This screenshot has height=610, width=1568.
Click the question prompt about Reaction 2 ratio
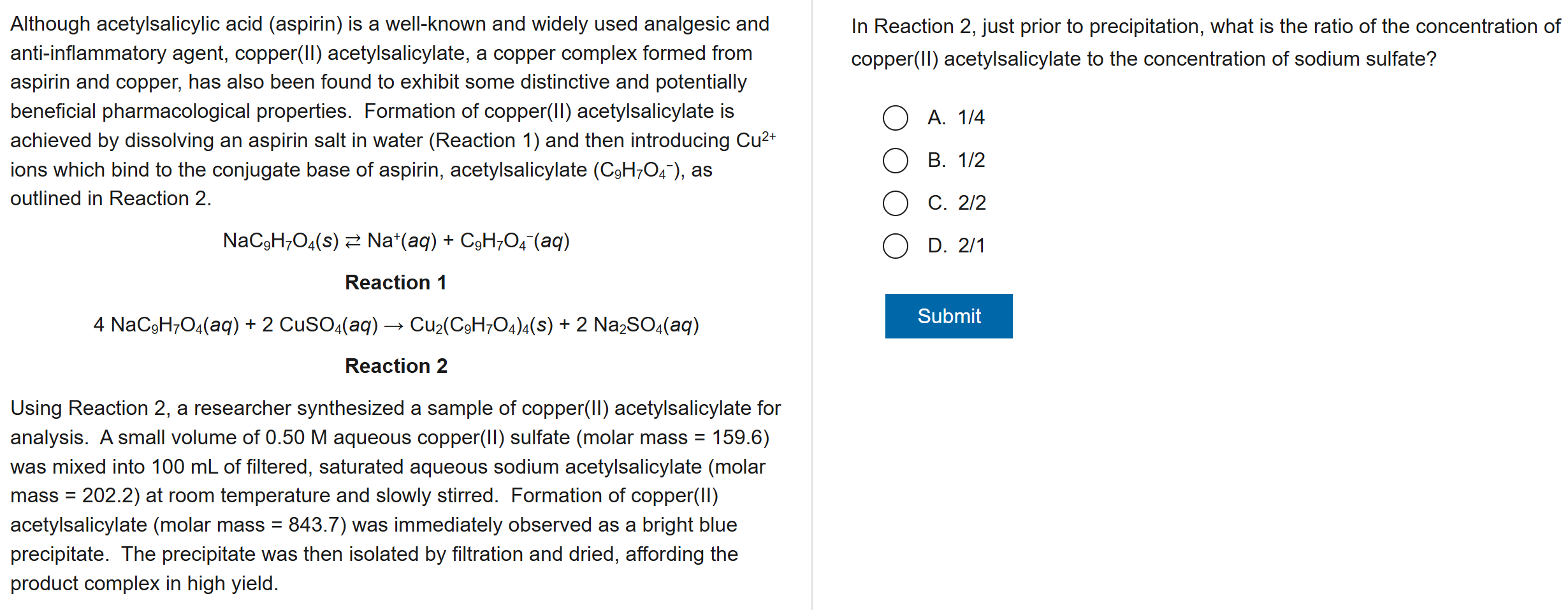pos(1205,42)
